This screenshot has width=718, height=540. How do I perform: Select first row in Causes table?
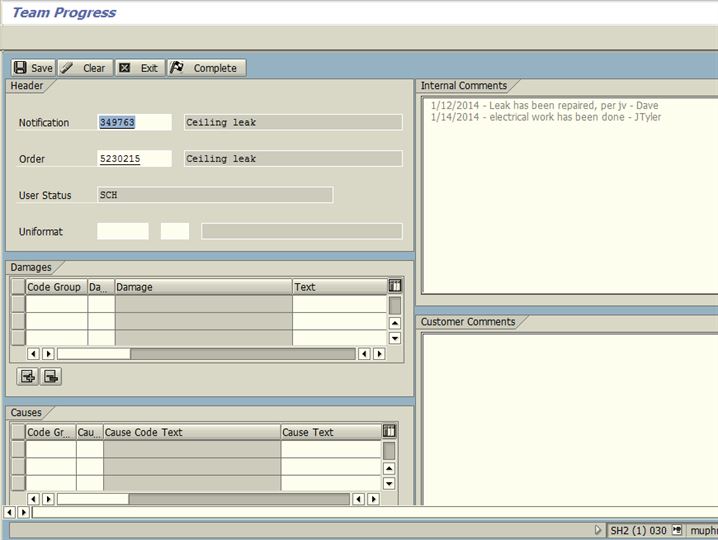coord(18,450)
